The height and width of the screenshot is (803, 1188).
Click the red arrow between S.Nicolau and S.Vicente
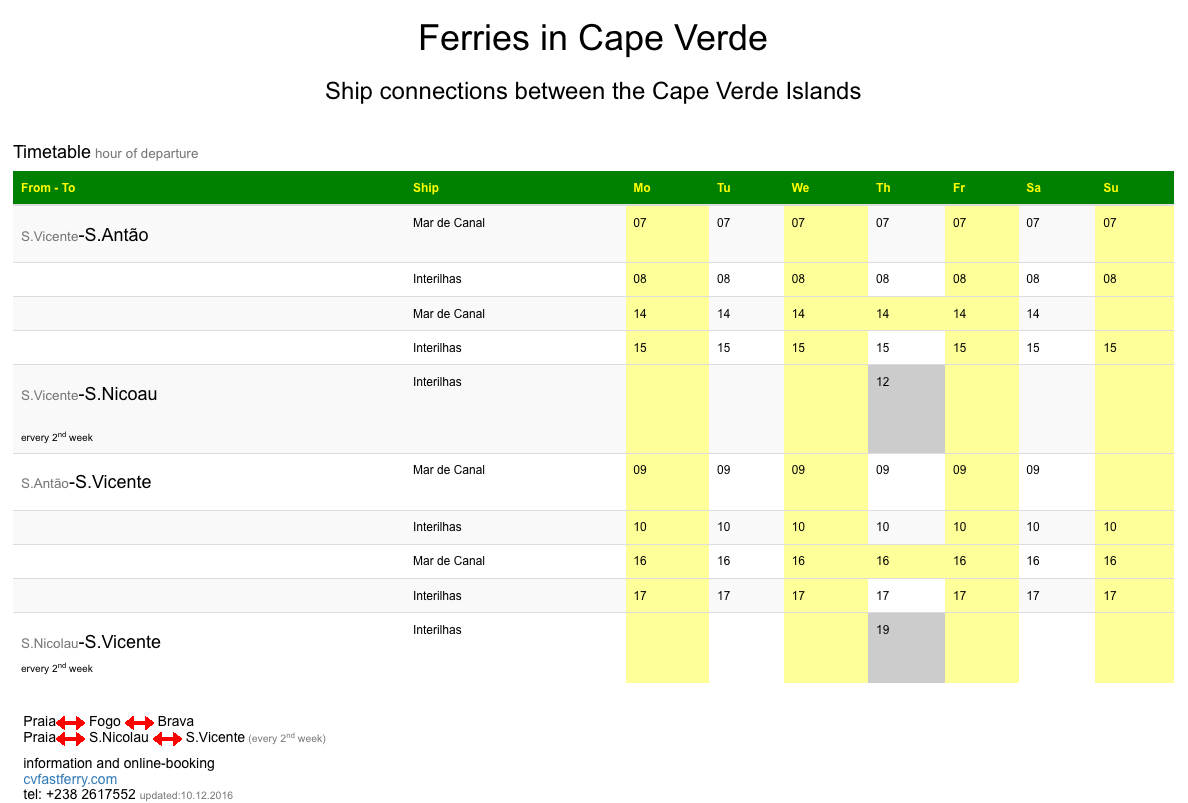pos(167,739)
